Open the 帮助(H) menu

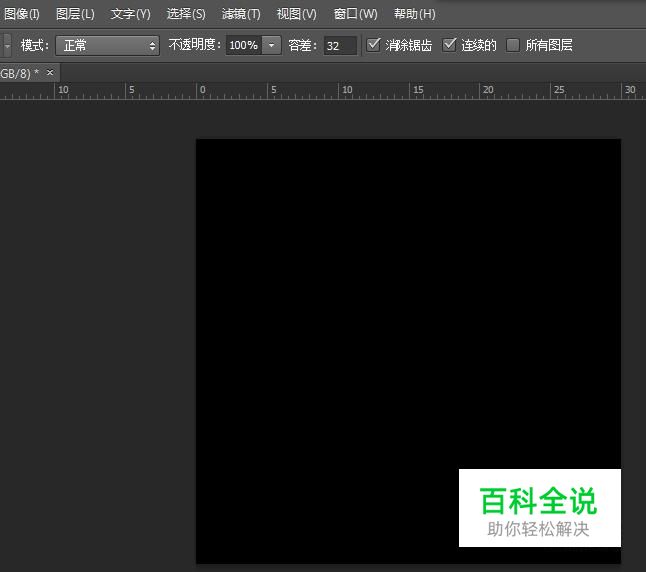414,14
